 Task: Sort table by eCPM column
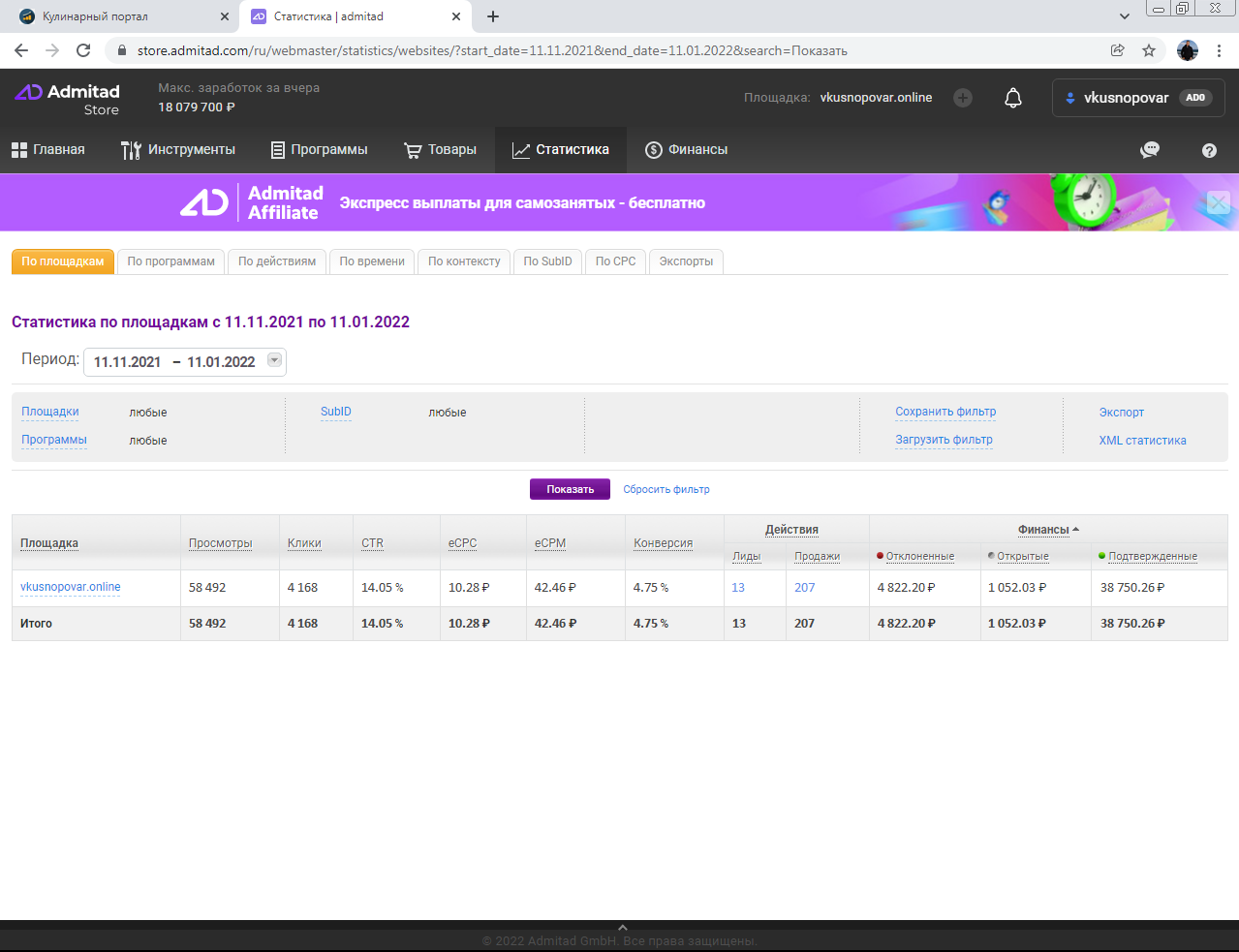point(550,543)
